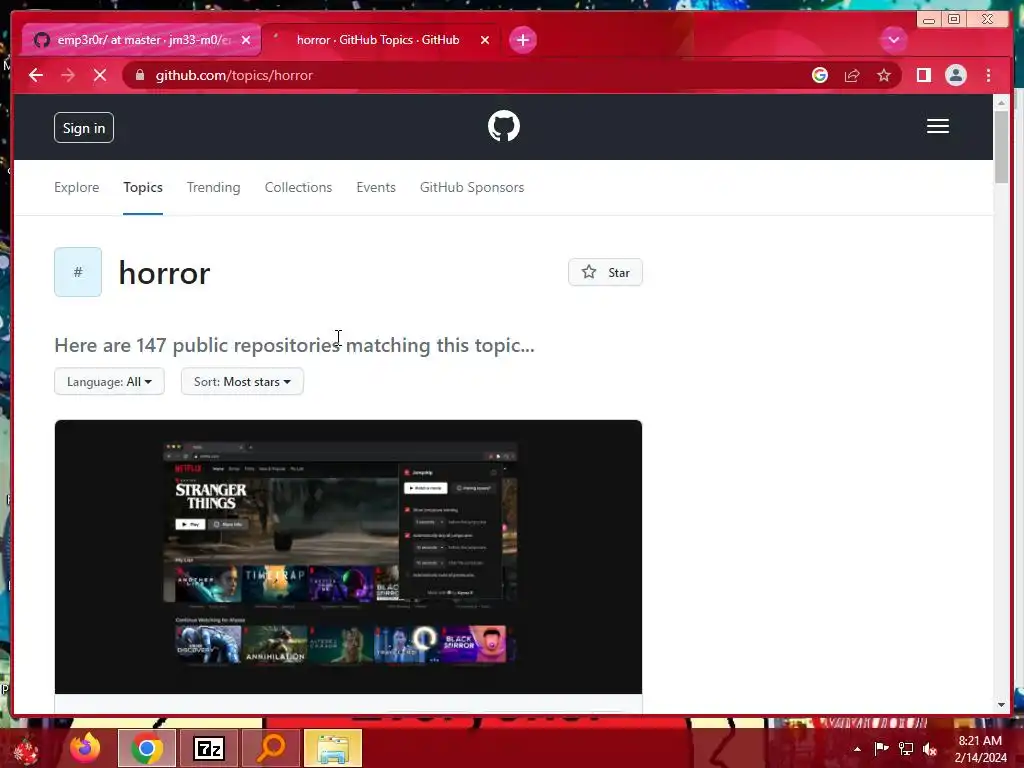This screenshot has height=768, width=1024.
Task: Open the browser side panel icon
Action: coord(923,75)
